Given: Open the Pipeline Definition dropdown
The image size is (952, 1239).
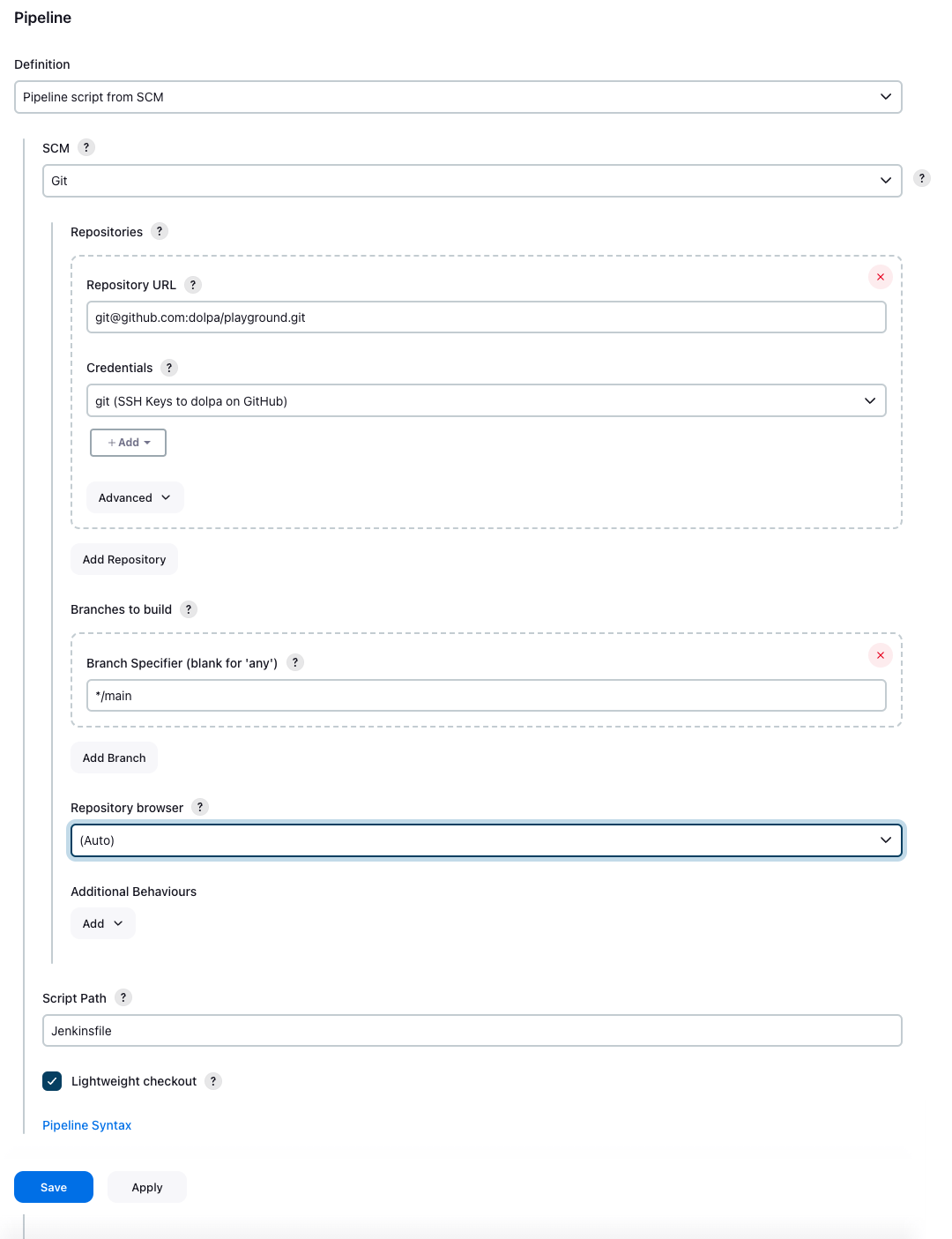Looking at the screenshot, I should pyautogui.click(x=458, y=97).
